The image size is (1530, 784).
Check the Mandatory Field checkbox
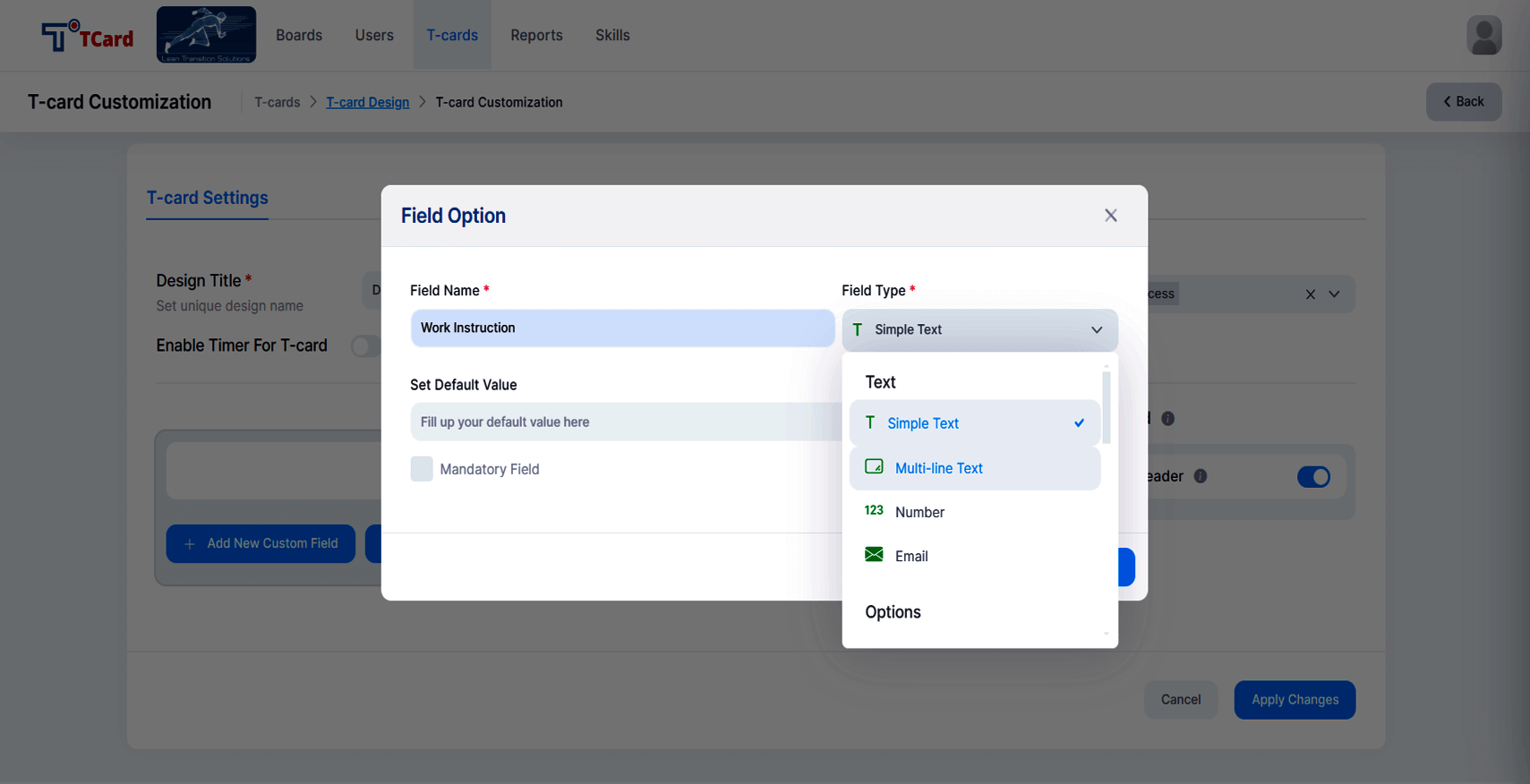point(422,469)
